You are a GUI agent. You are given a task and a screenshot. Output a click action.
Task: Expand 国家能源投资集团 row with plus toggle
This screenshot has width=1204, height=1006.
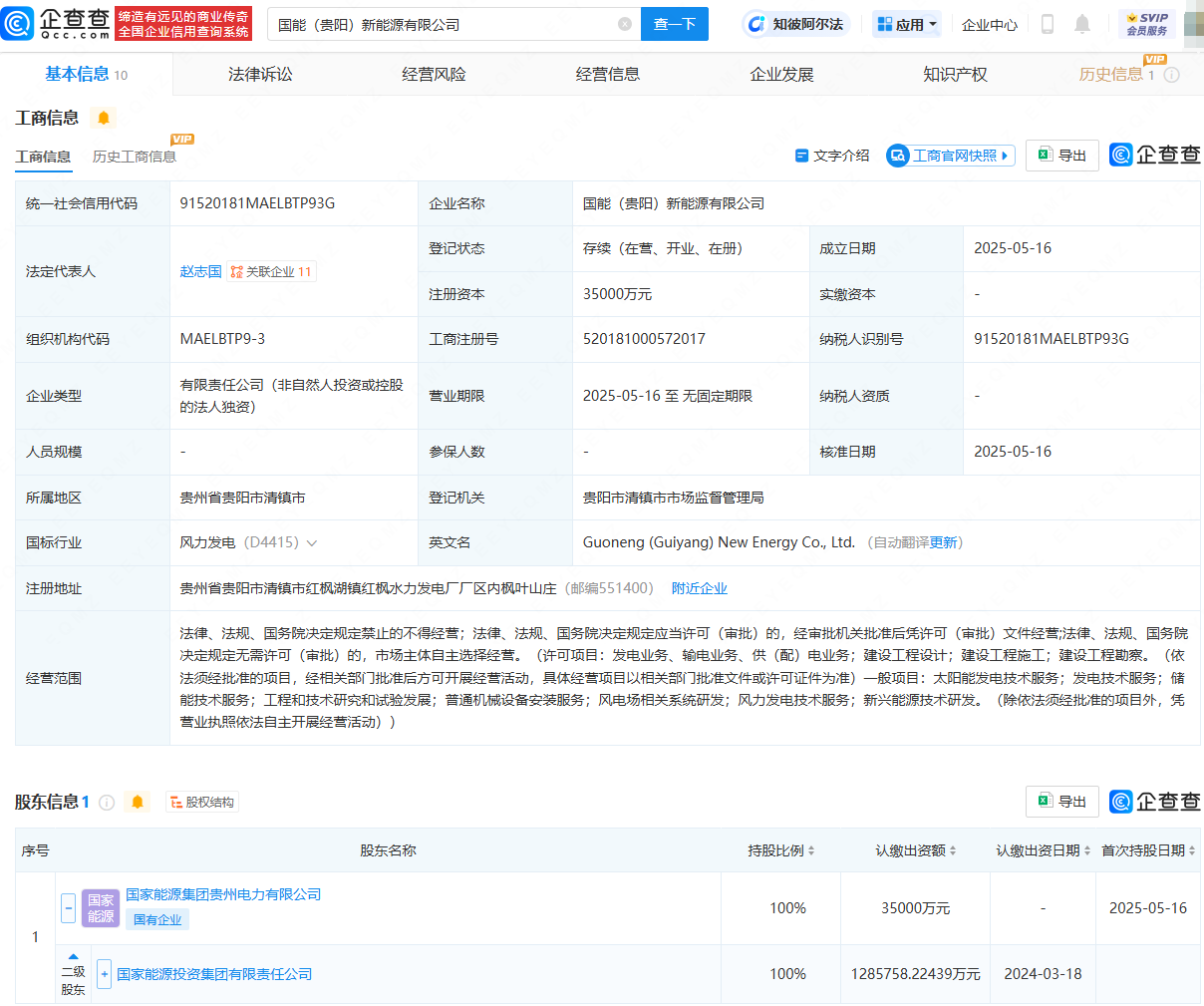[x=104, y=974]
